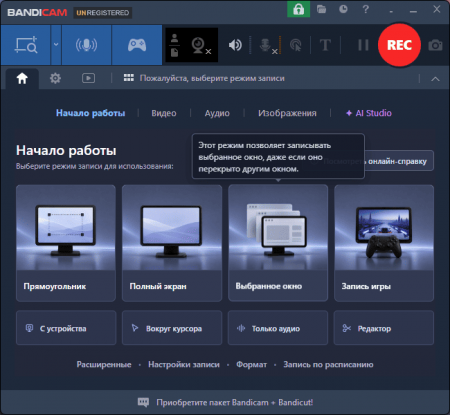Image resolution: width=450 pixels, height=415 pixels.
Task: Open the Settings gear tab
Action: pyautogui.click(x=55, y=78)
